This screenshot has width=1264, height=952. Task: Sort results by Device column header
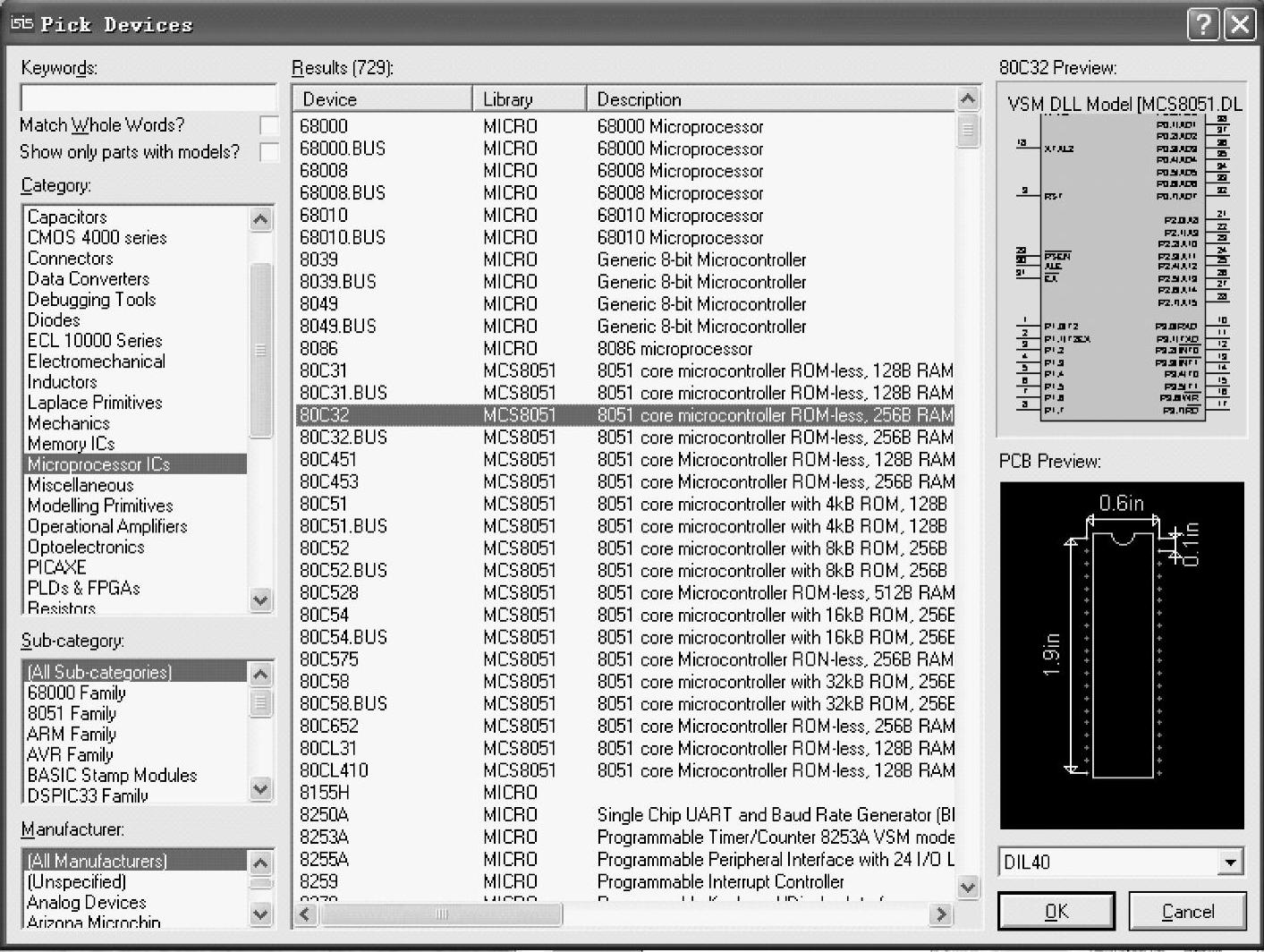[383, 99]
